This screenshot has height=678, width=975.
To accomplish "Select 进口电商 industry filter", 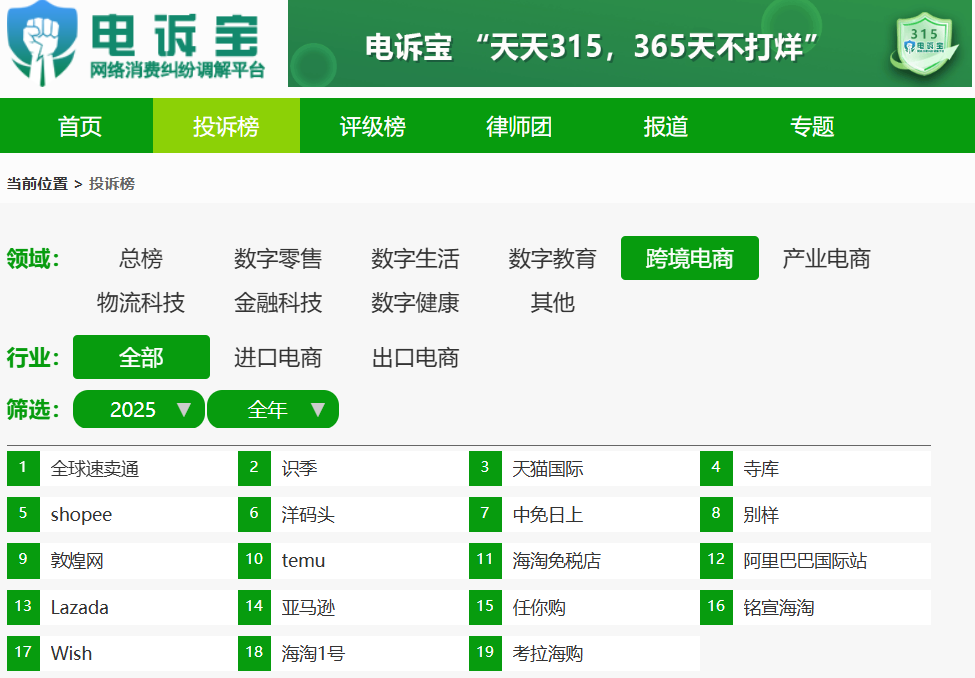I will (x=278, y=357).
